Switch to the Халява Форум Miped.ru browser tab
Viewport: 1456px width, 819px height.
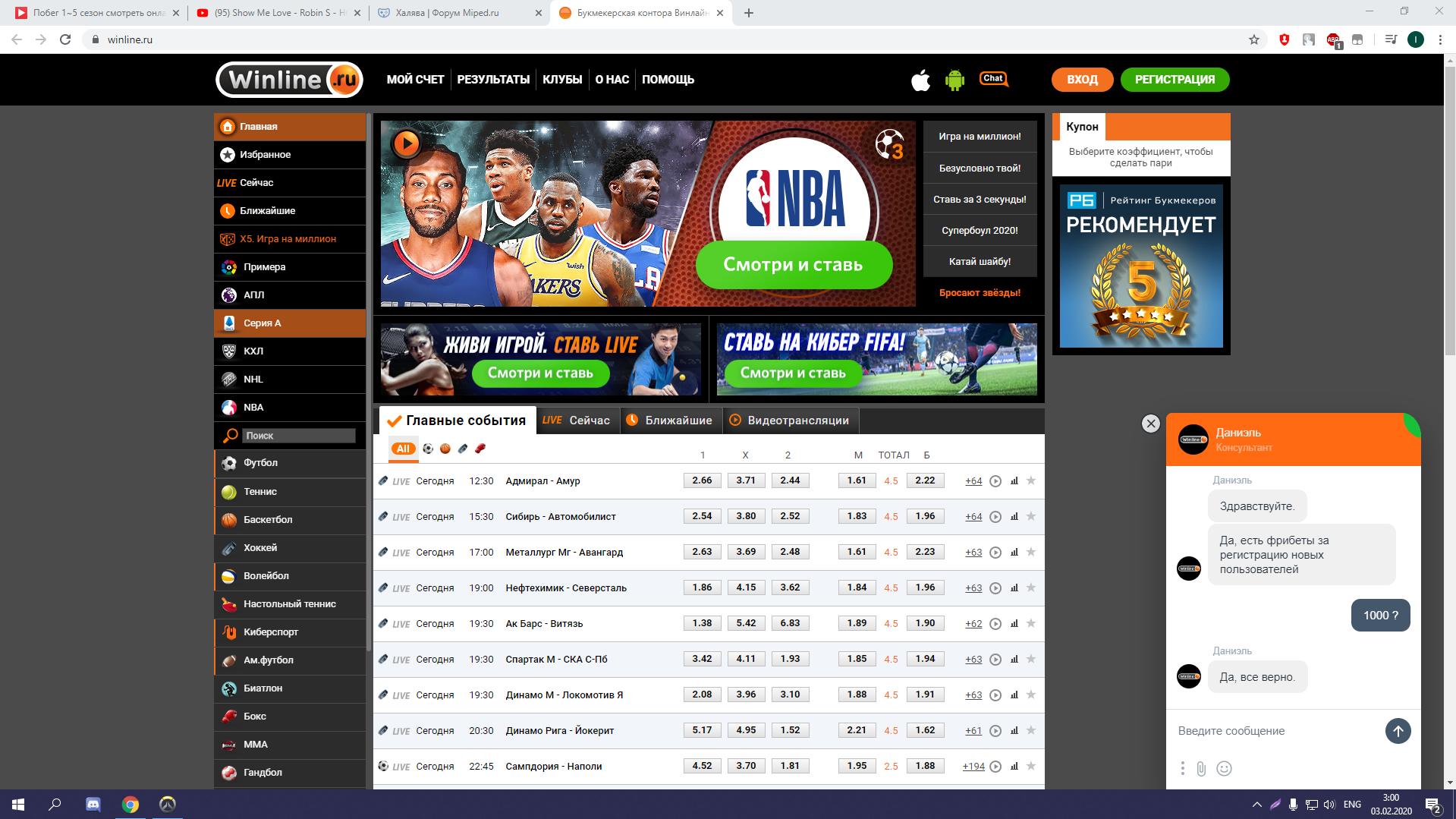click(x=460, y=13)
